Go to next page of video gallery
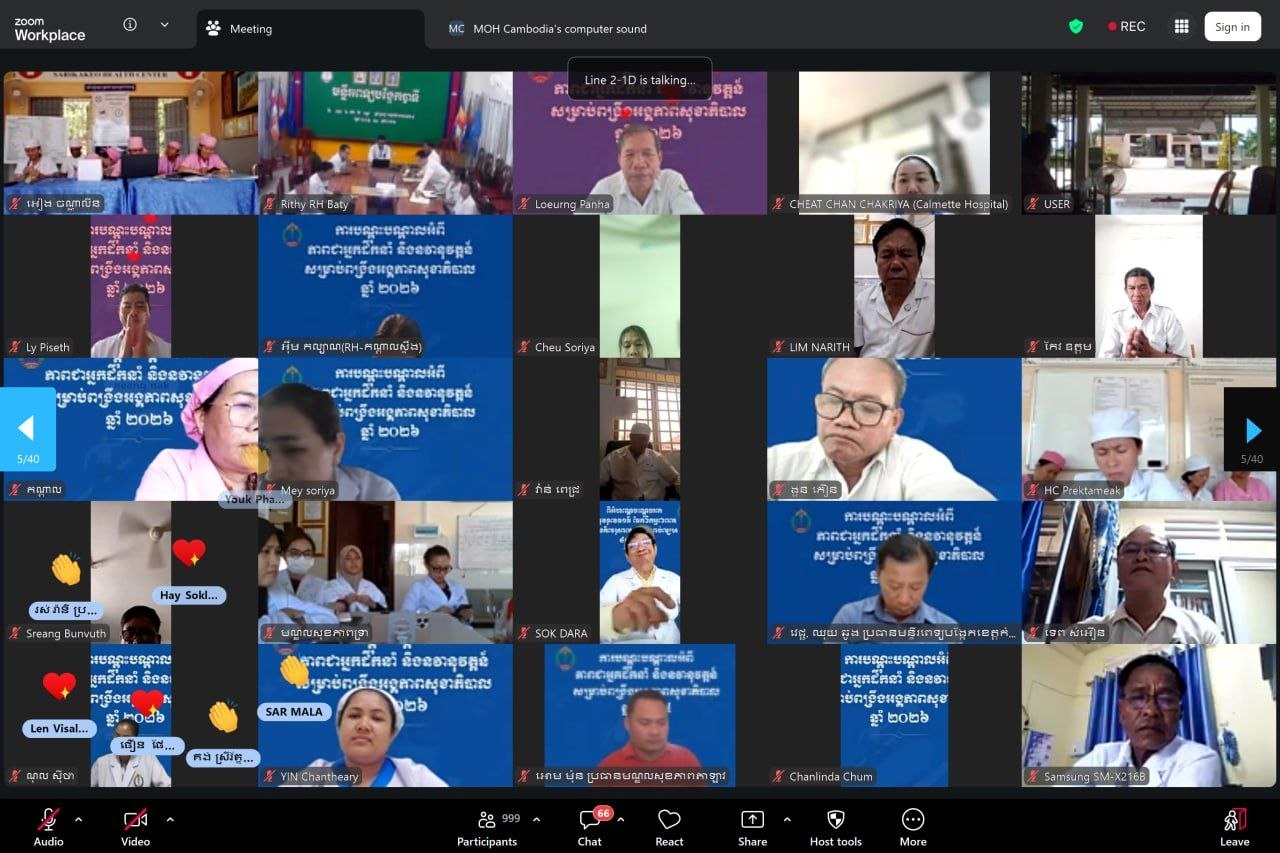The height and width of the screenshot is (853, 1280). click(1252, 430)
